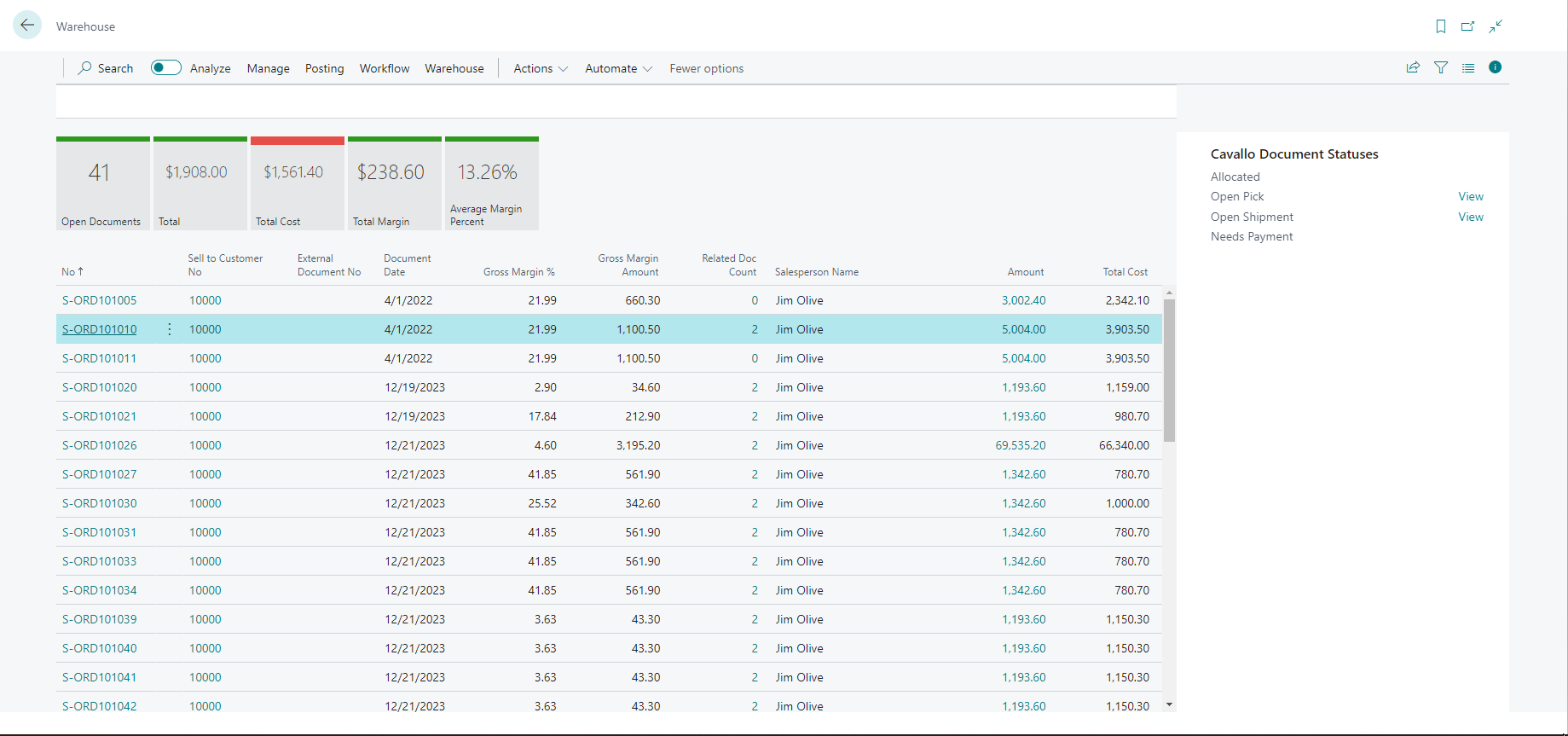Show more options for S-ORD101010 row

pos(170,329)
